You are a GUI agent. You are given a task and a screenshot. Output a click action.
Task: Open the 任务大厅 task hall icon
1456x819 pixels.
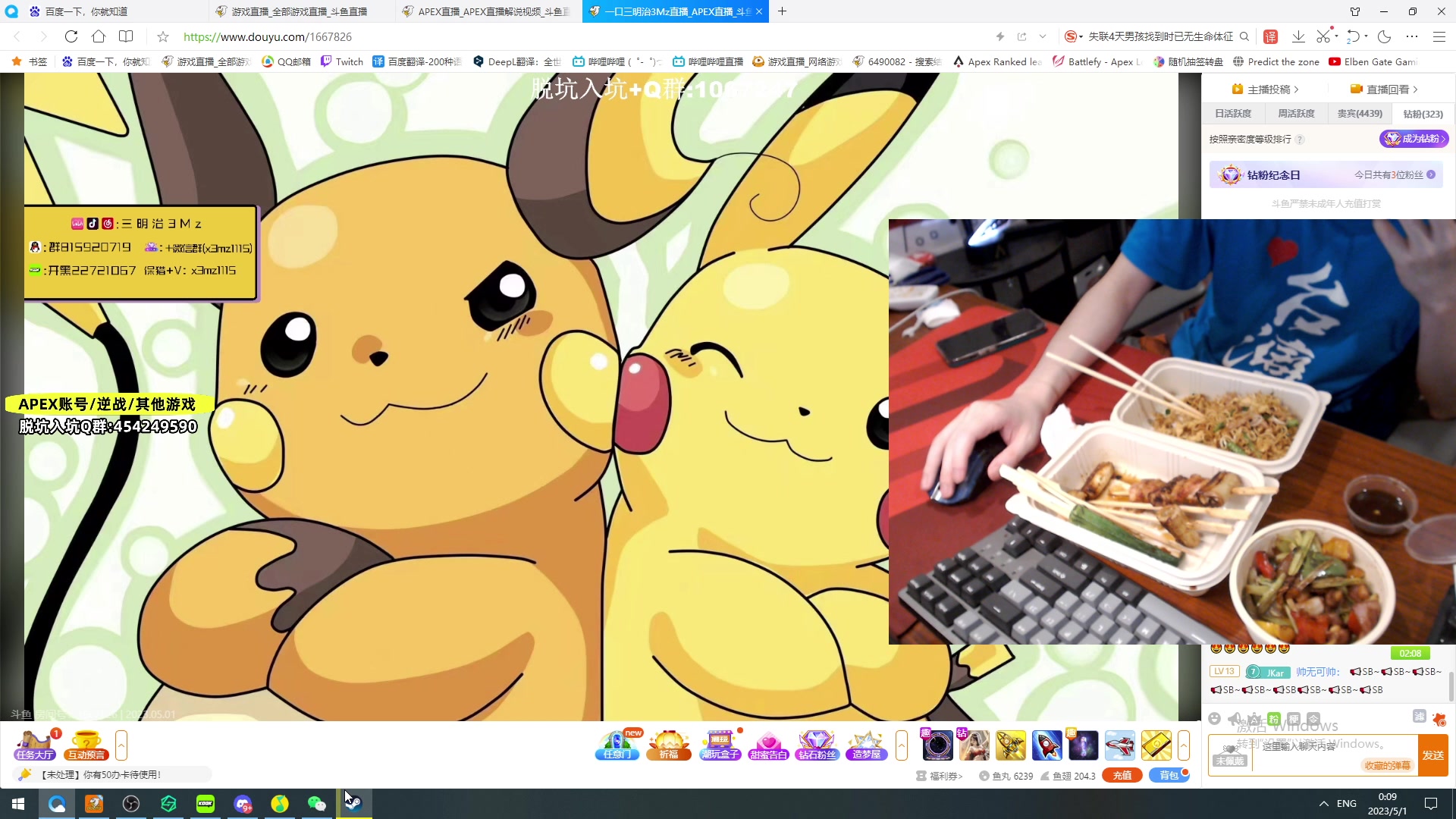click(x=35, y=745)
